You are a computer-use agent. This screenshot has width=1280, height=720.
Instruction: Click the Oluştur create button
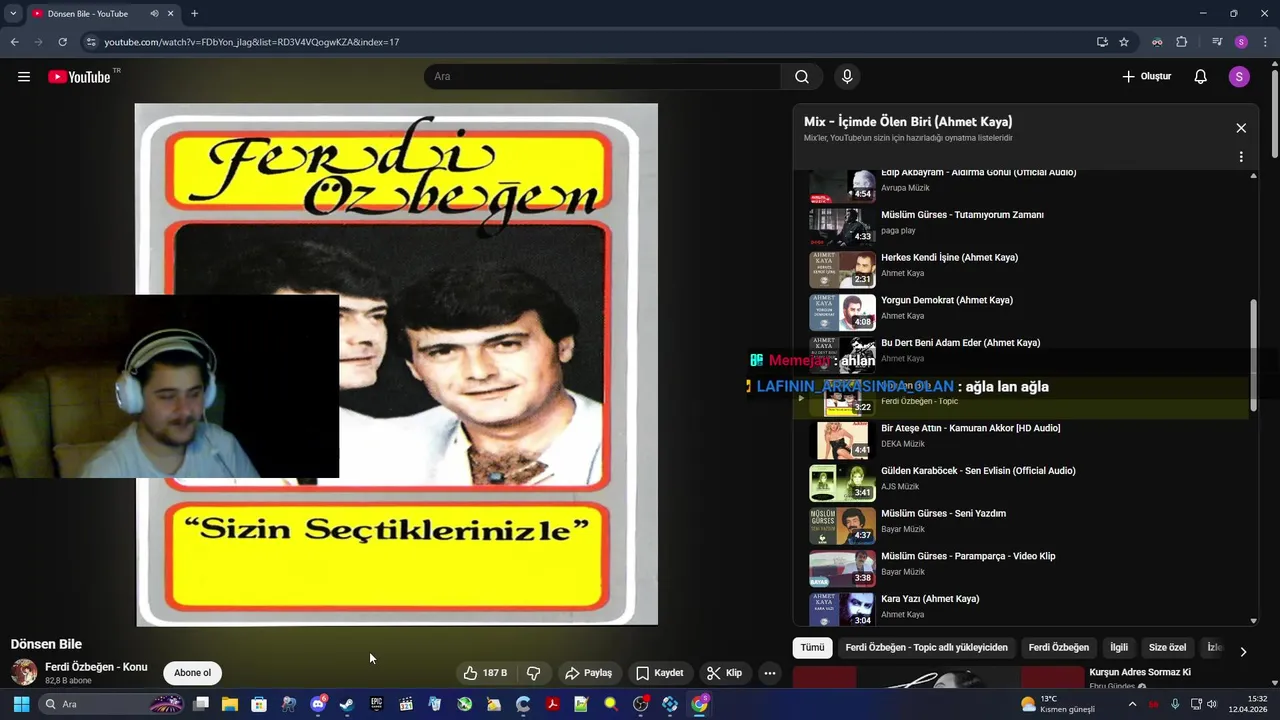coord(1146,77)
